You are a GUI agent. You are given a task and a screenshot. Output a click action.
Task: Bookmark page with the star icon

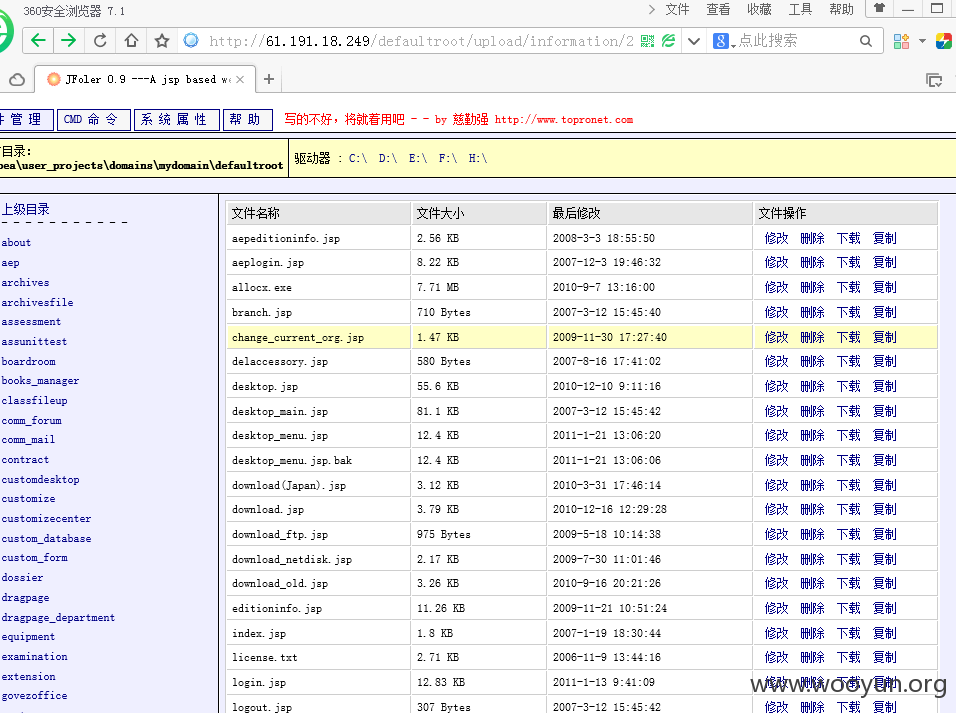[x=162, y=41]
